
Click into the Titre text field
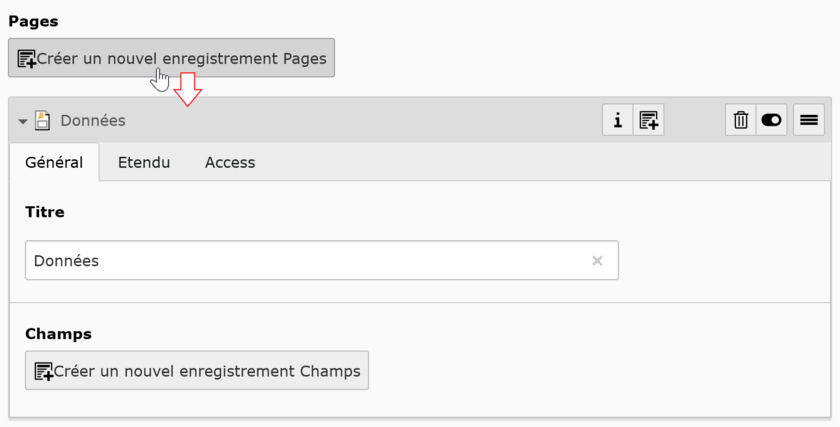point(300,260)
